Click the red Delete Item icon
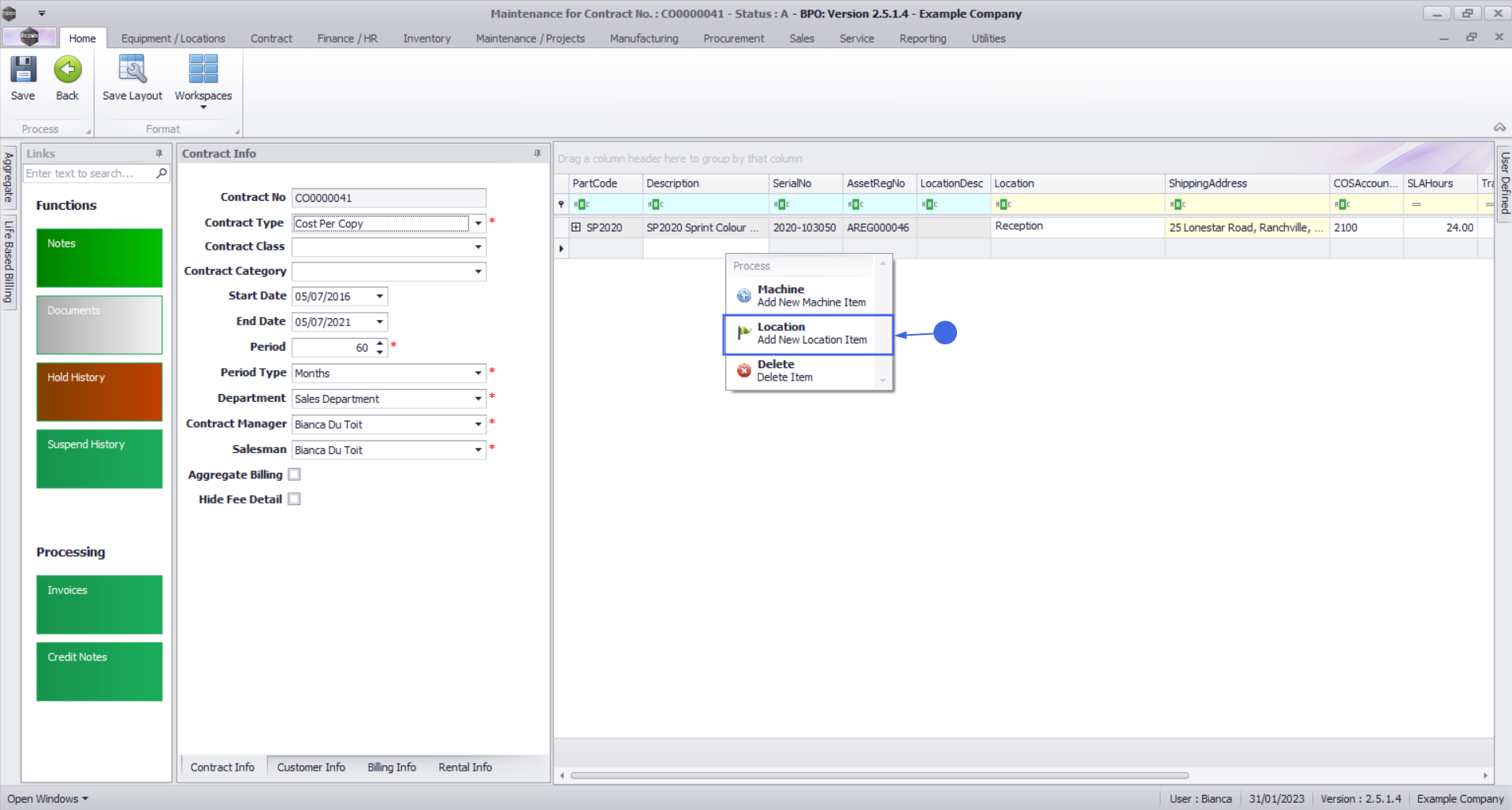1512x810 pixels. pyautogui.click(x=743, y=370)
